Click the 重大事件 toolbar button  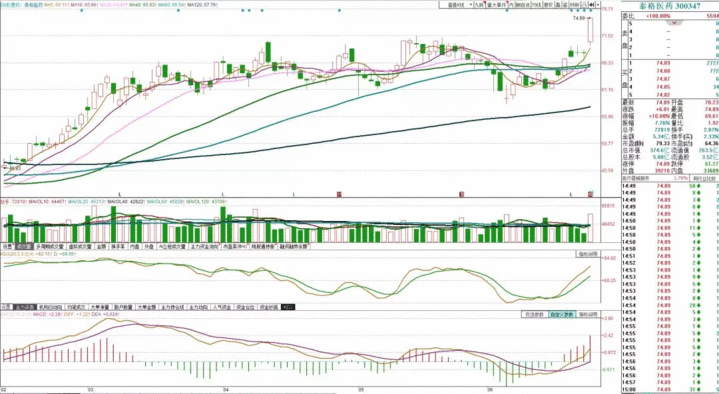click(497, 5)
